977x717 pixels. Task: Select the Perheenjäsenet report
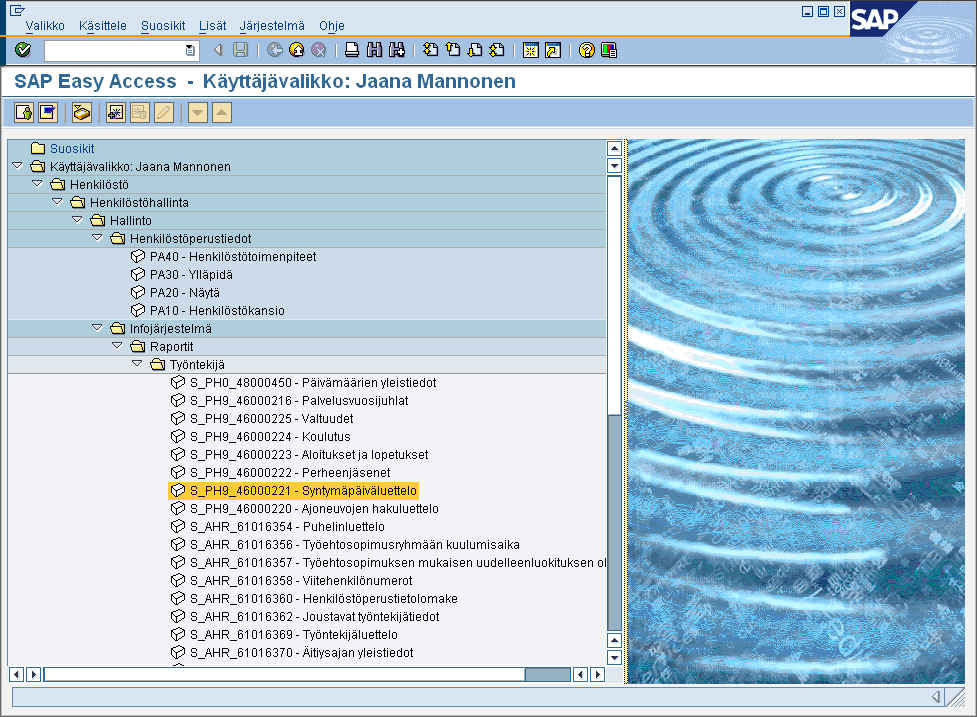(x=290, y=473)
